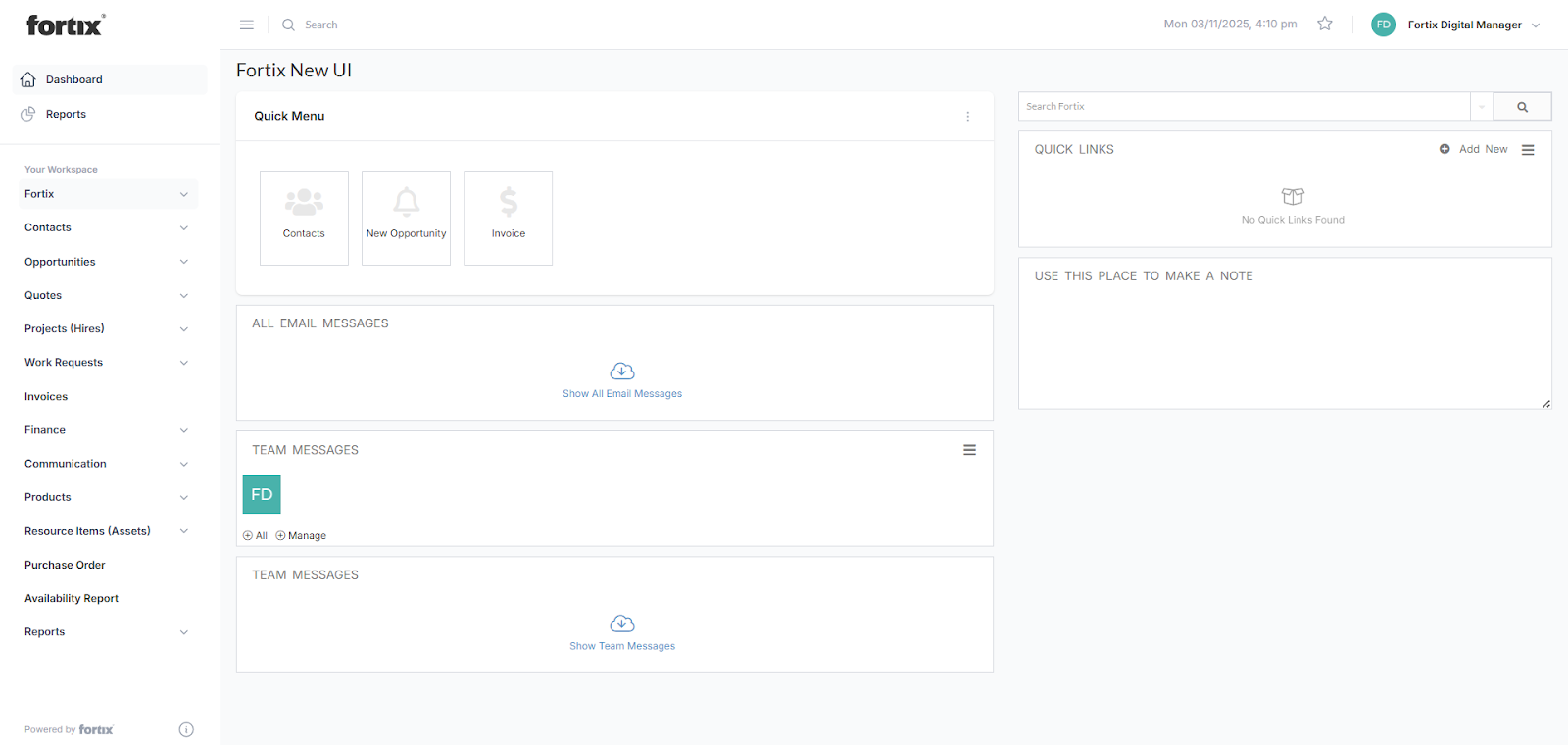Go to Dashboard in the sidebar
The width and height of the screenshot is (1568, 745).
coord(74,79)
